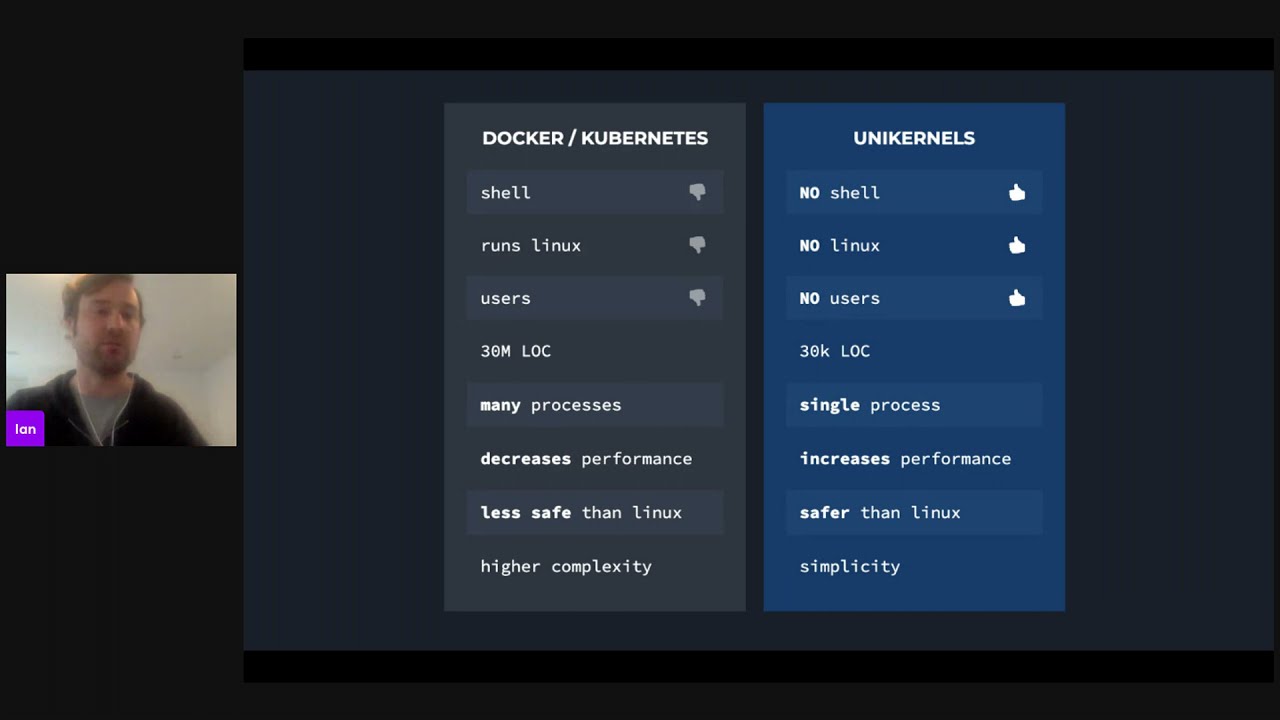Click the 'safer than linux' row
This screenshot has height=720, width=1280.
tap(914, 512)
